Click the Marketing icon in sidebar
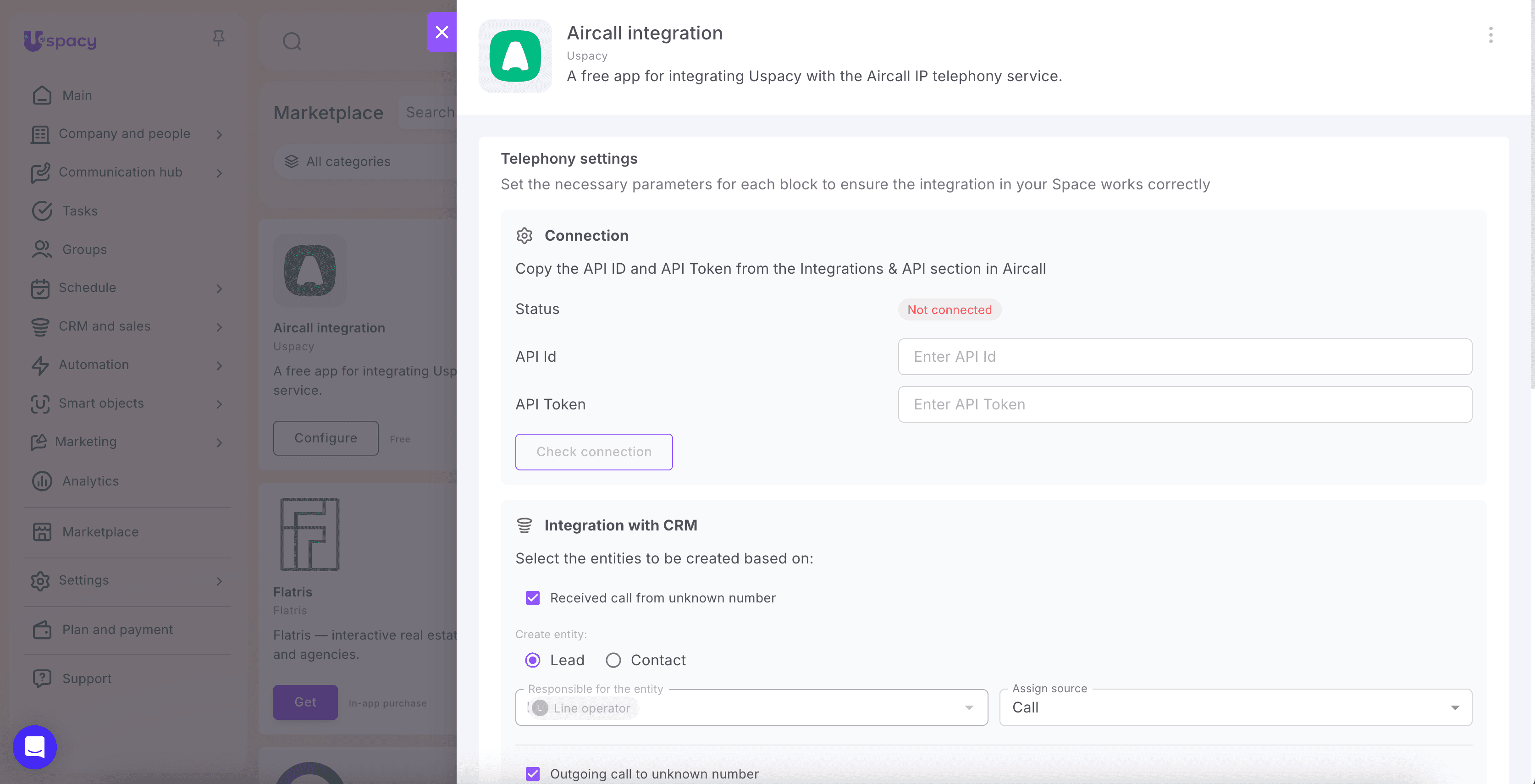Image resolution: width=1535 pixels, height=784 pixels. [38, 442]
